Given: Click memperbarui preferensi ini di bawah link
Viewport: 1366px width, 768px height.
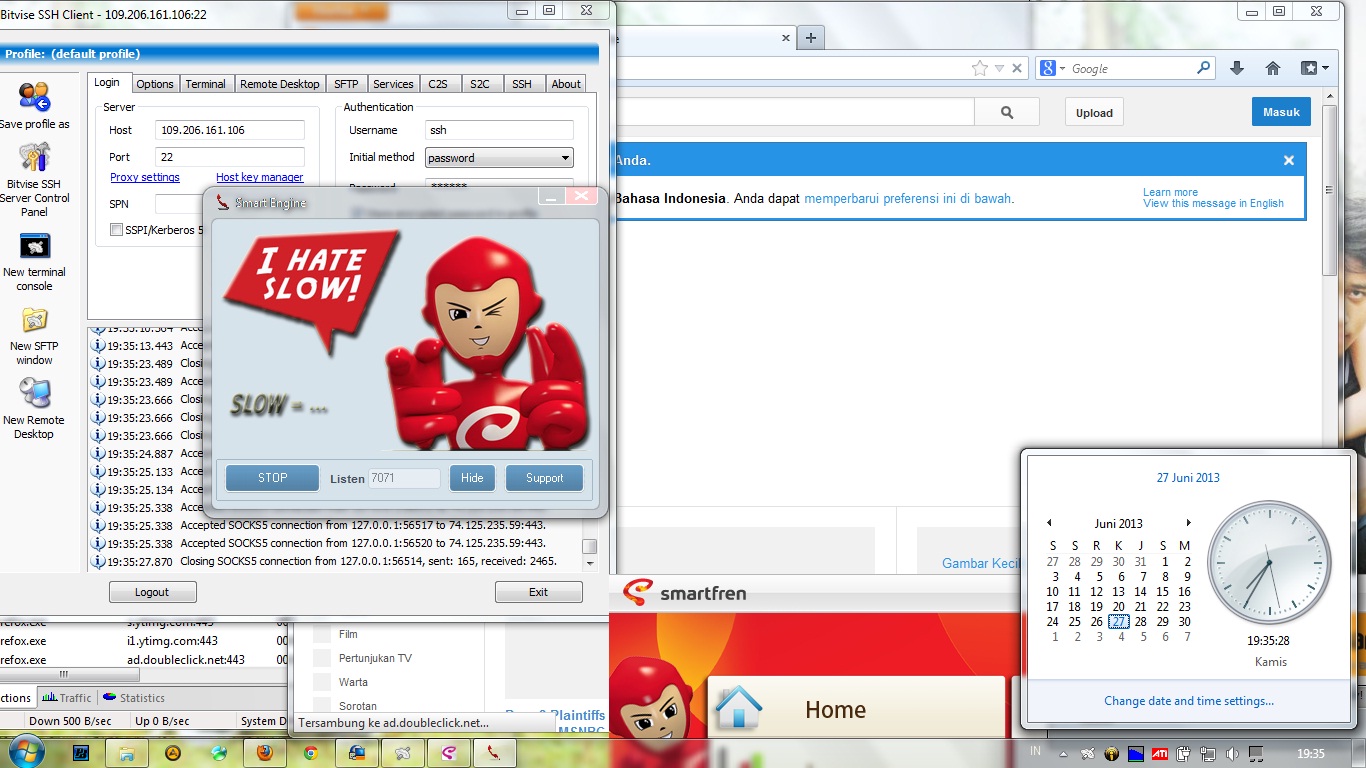Looking at the screenshot, I should 907,198.
